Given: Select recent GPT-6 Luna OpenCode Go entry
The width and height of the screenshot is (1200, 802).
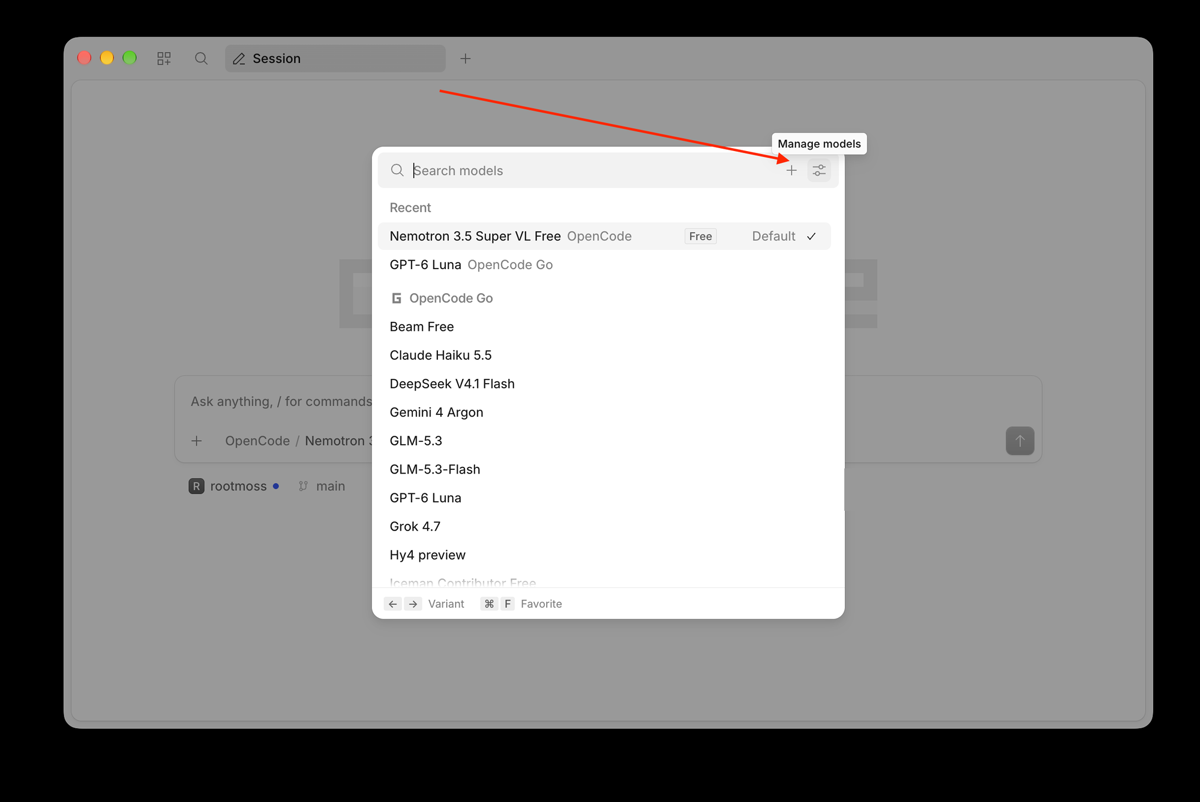Looking at the screenshot, I should [604, 265].
